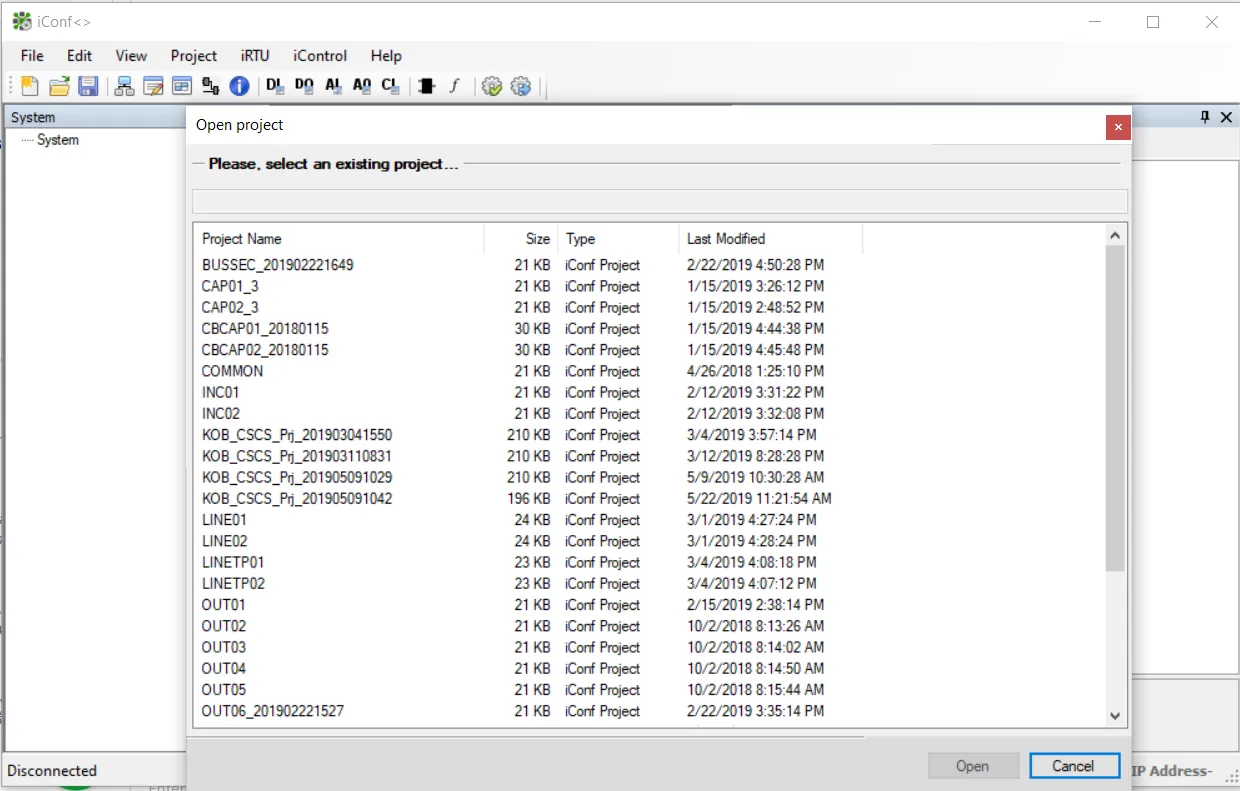
Task: Select project OUT06_201902221527
Action: 273,711
